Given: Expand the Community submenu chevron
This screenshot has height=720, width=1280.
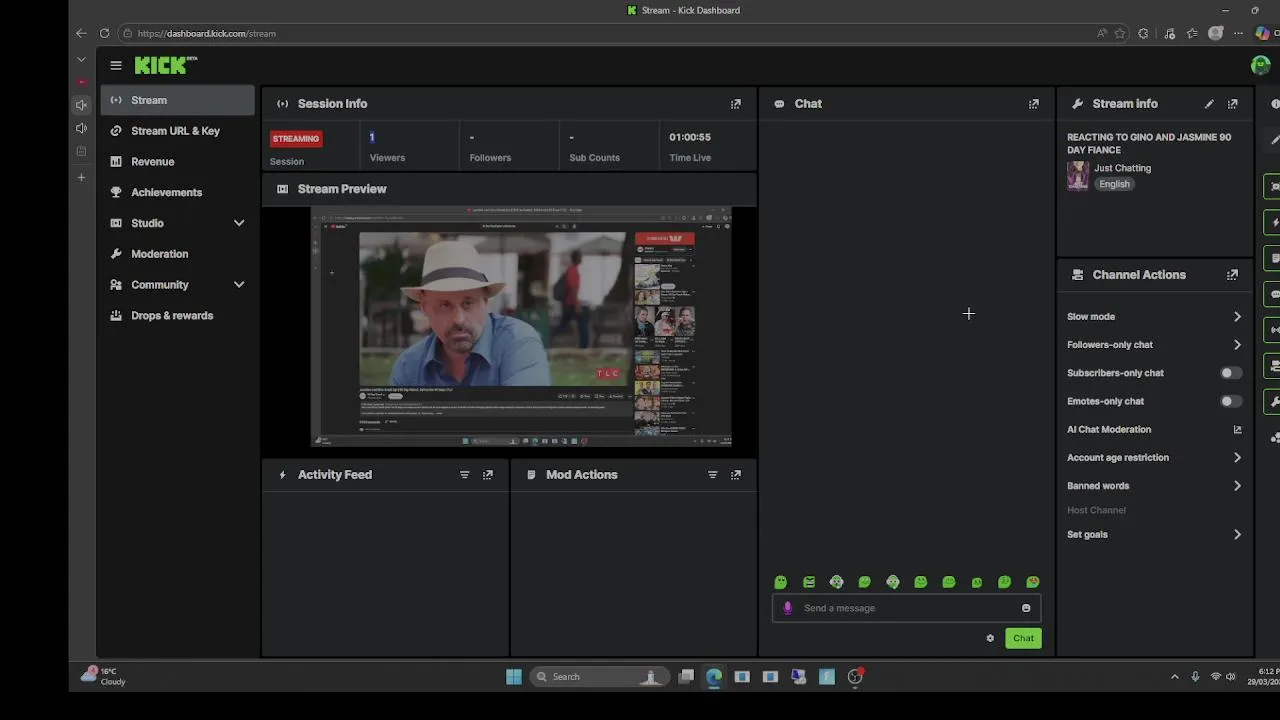Looking at the screenshot, I should (239, 285).
